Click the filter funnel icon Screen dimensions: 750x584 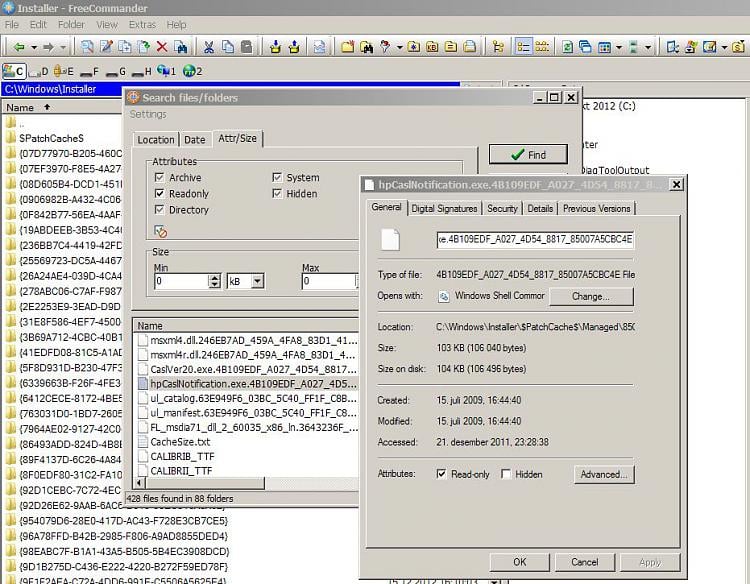385,47
